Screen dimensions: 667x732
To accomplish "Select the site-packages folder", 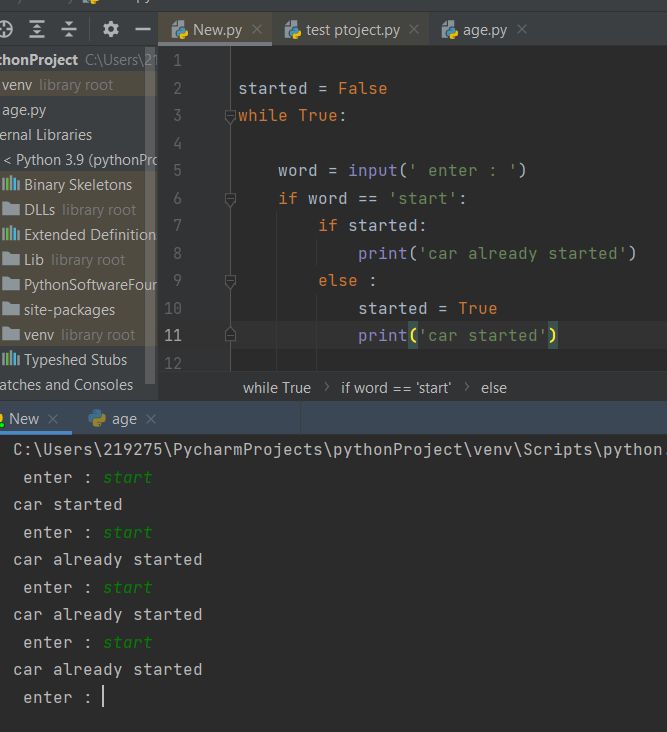I will click(72, 310).
